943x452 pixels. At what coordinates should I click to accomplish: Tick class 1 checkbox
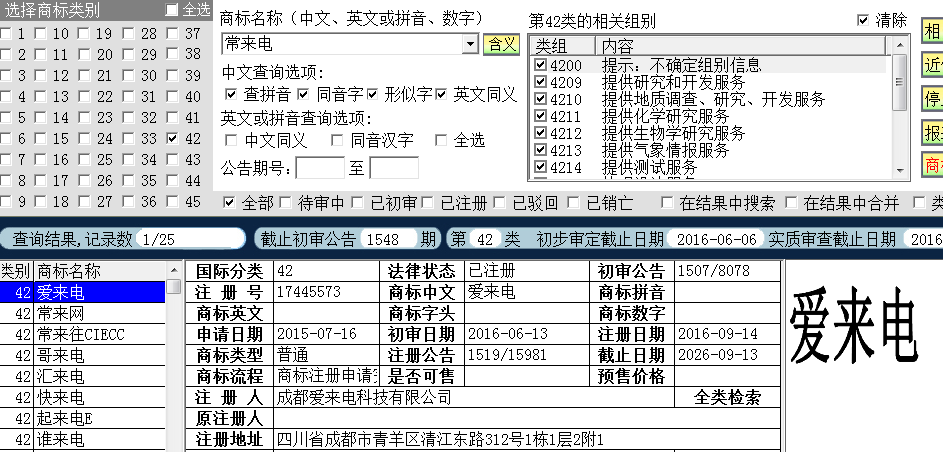(x=5, y=34)
